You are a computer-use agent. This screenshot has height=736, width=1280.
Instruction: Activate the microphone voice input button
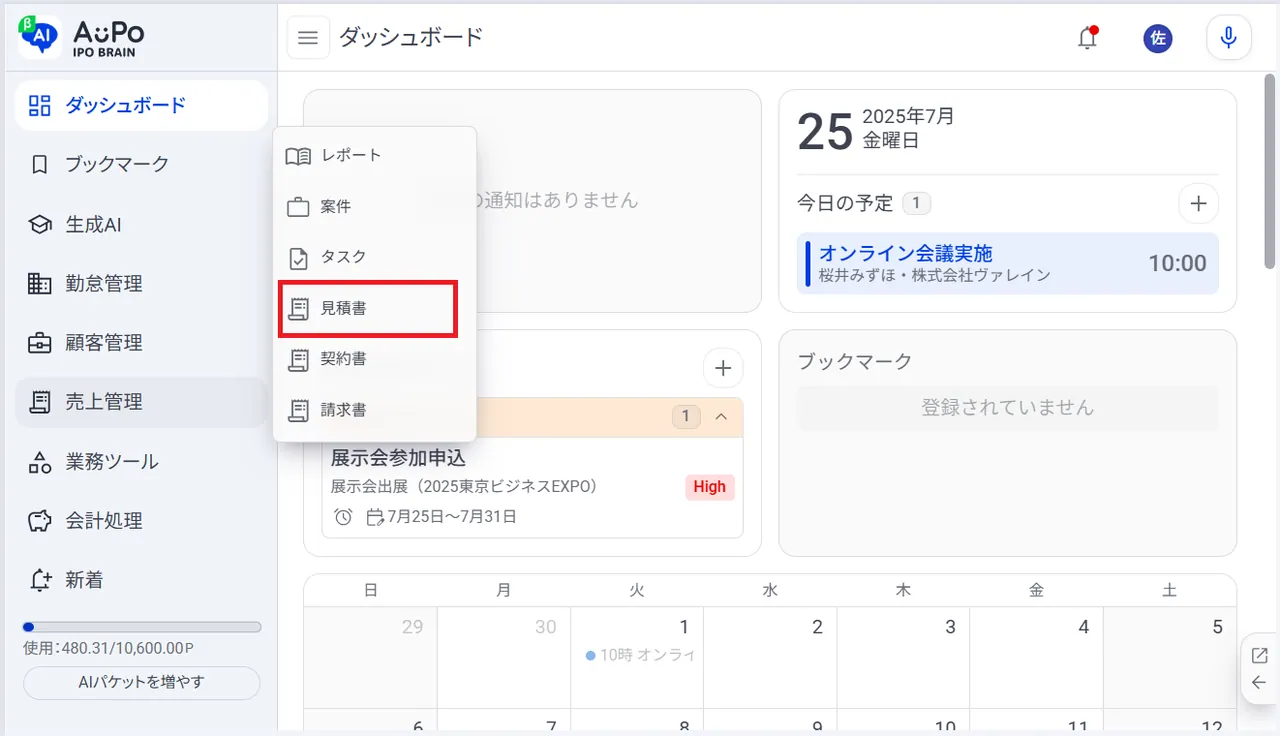coord(1229,38)
